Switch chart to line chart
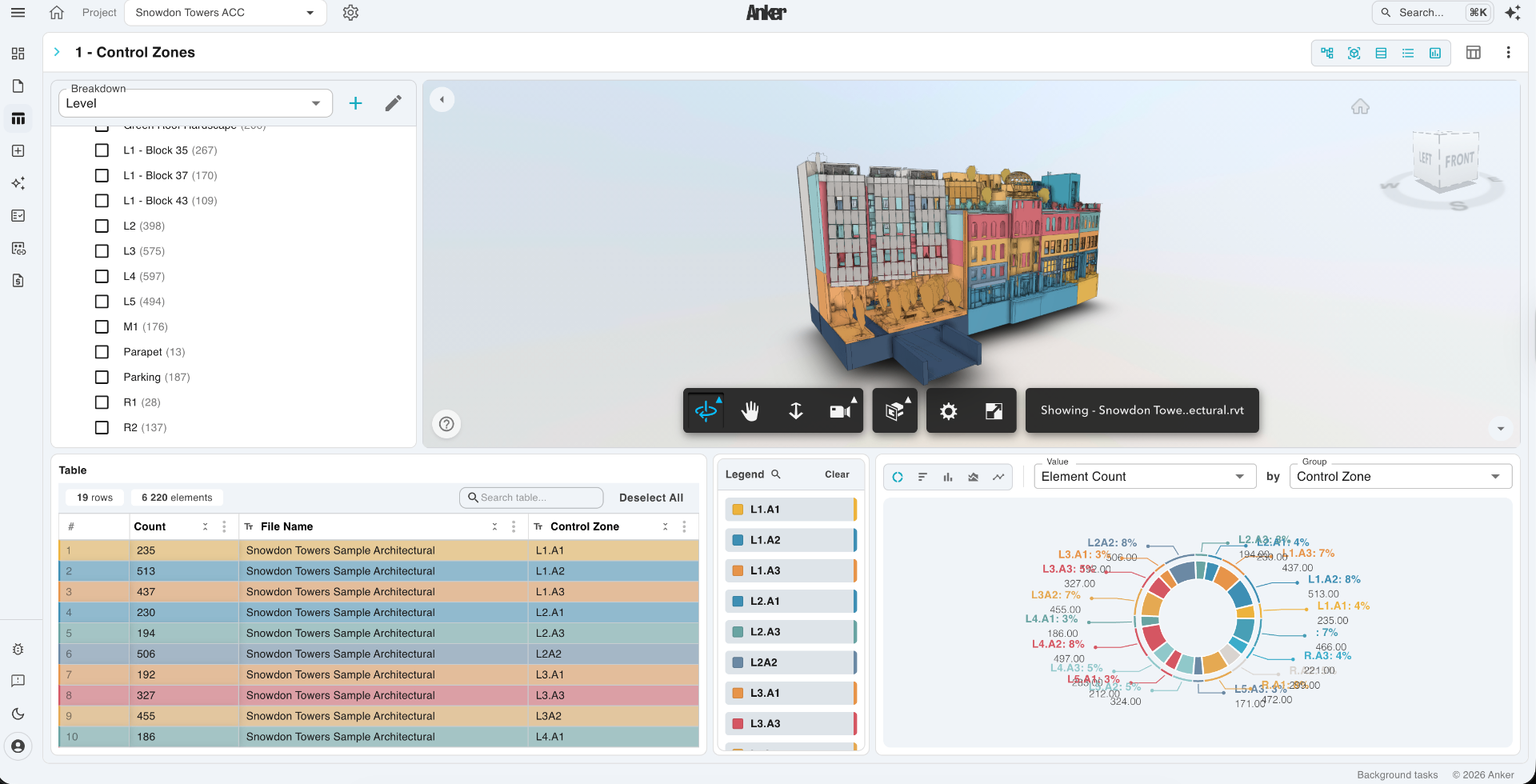 tap(998, 477)
